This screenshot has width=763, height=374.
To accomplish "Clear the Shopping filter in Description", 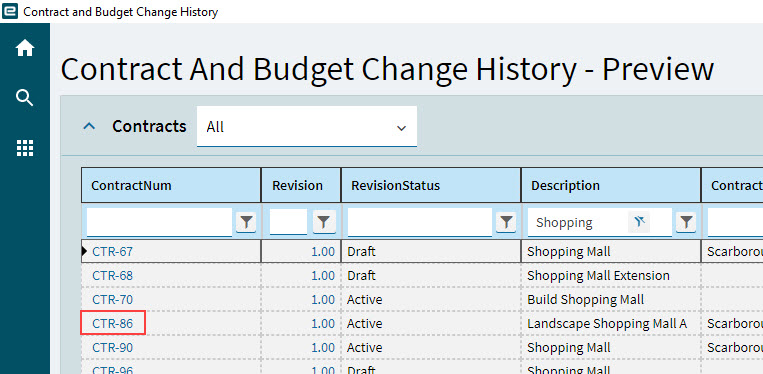I will click(x=639, y=222).
